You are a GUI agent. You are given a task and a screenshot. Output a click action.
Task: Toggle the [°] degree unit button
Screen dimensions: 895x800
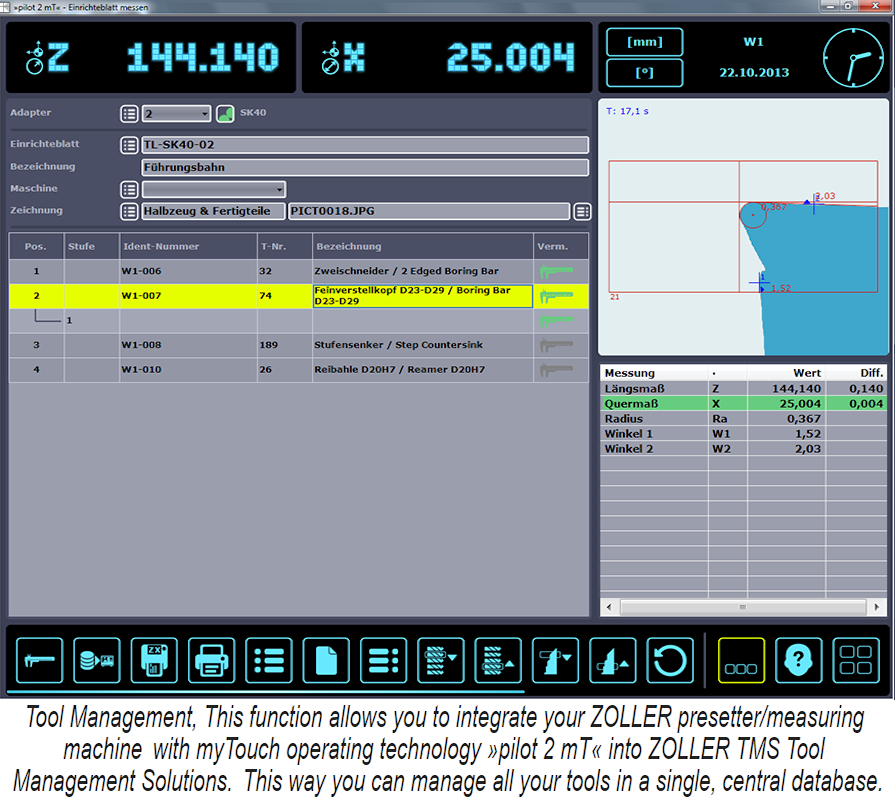pyautogui.click(x=644, y=73)
